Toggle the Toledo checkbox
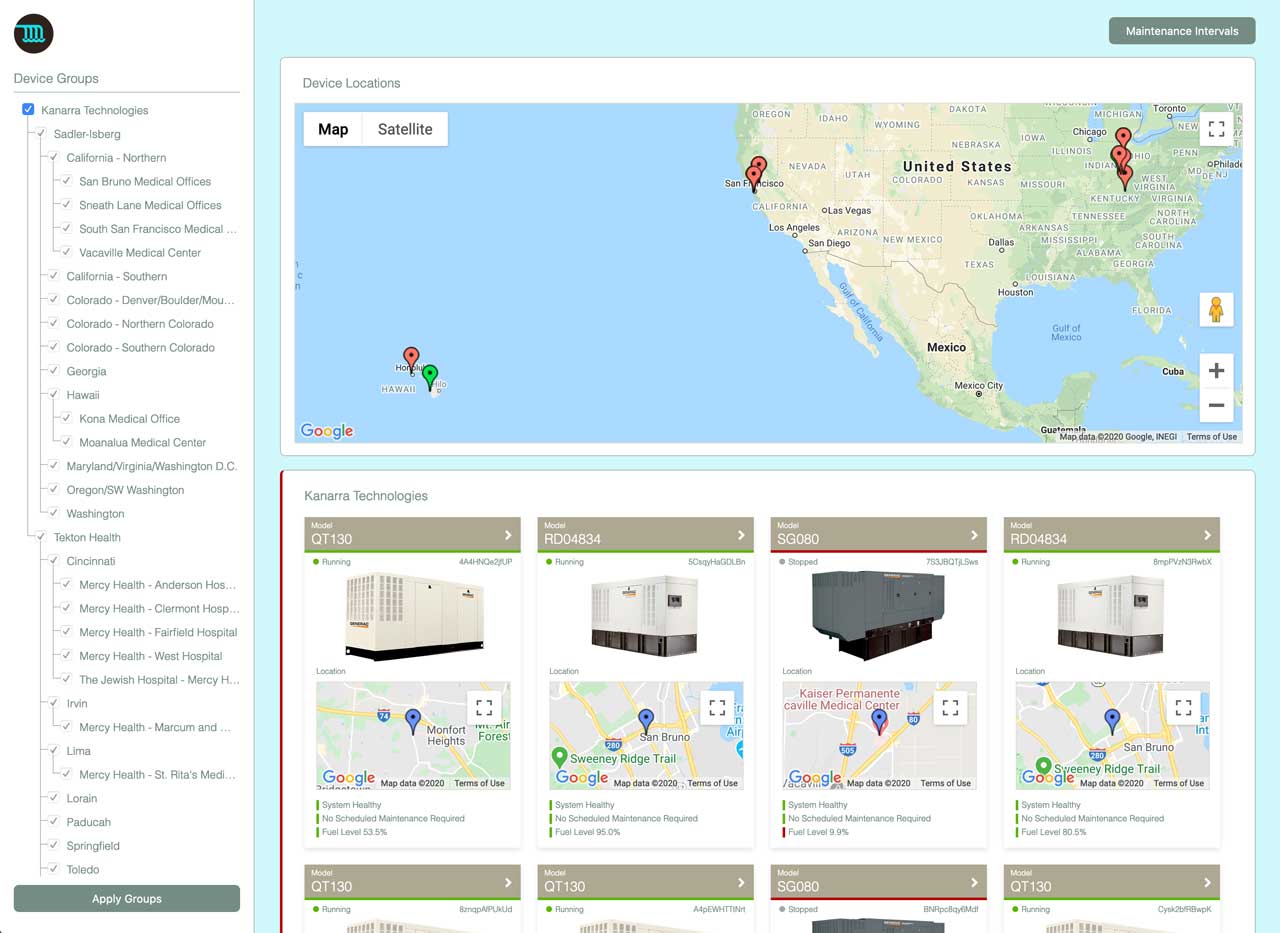The height and width of the screenshot is (933, 1280). pyautogui.click(x=54, y=869)
